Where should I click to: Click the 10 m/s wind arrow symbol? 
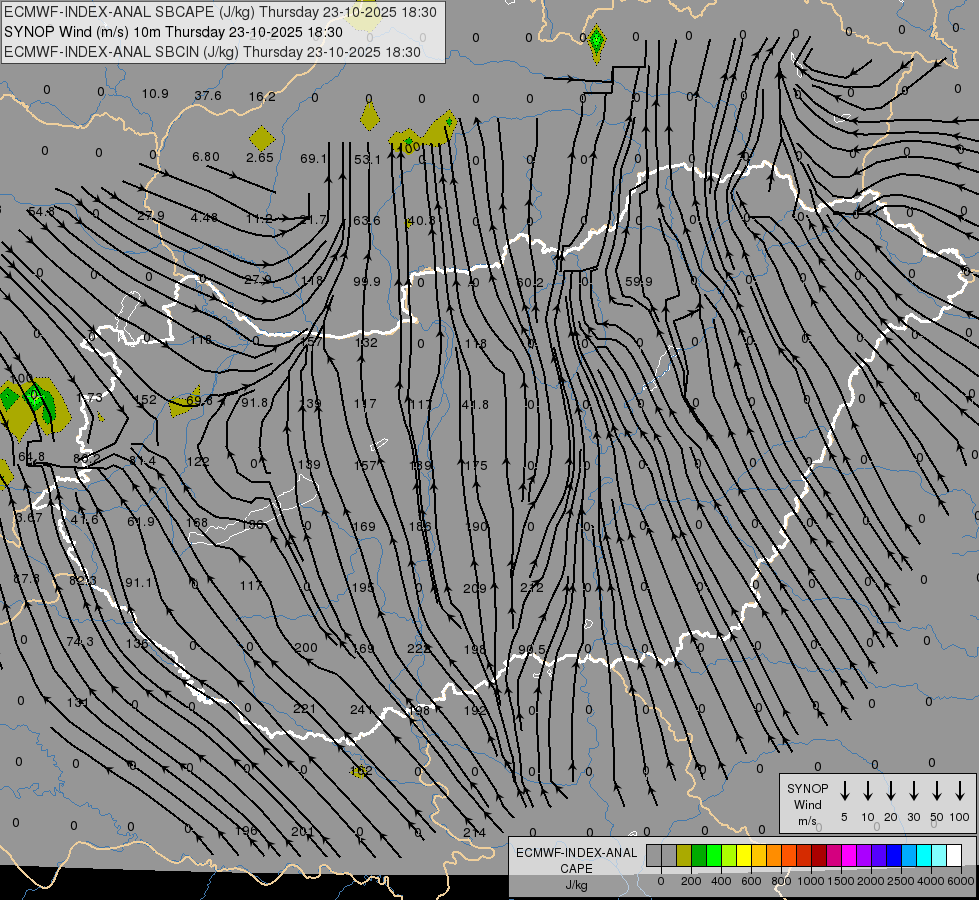tap(868, 791)
